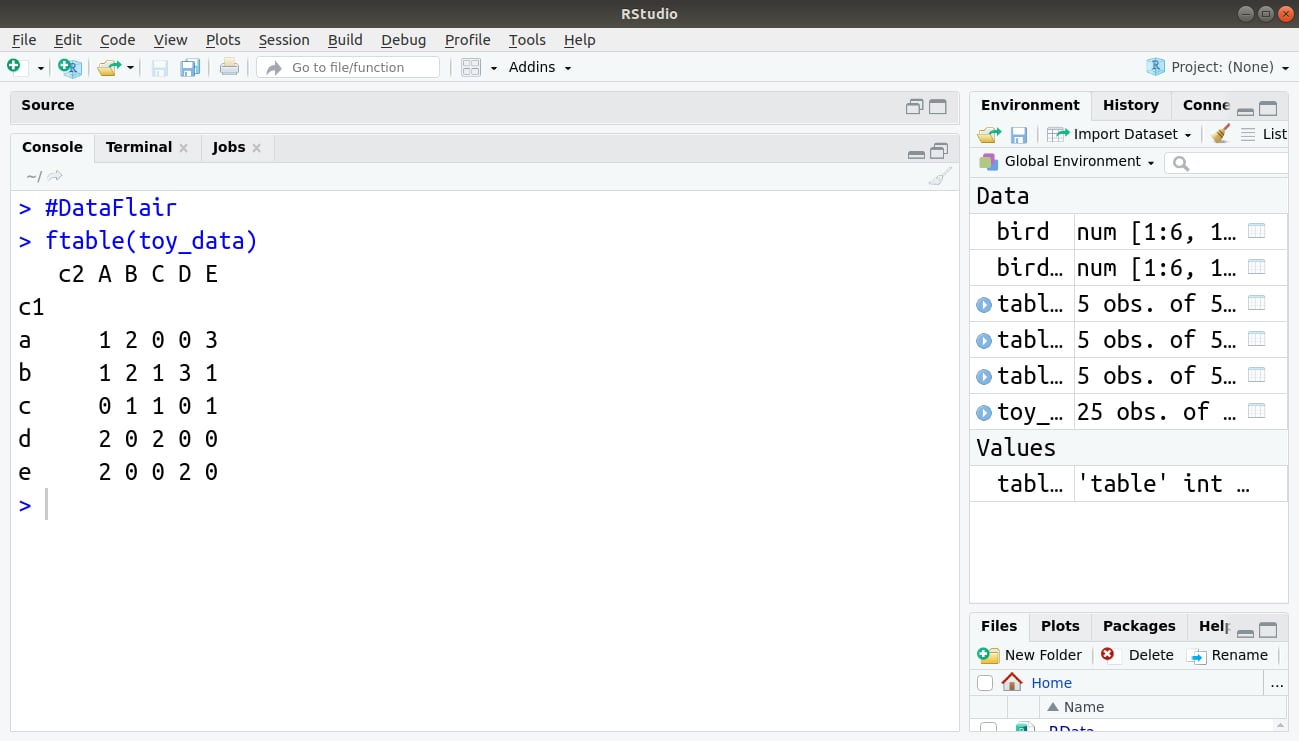Click the New Folder button
Screen dimensions: 1299x741
[1029, 655]
